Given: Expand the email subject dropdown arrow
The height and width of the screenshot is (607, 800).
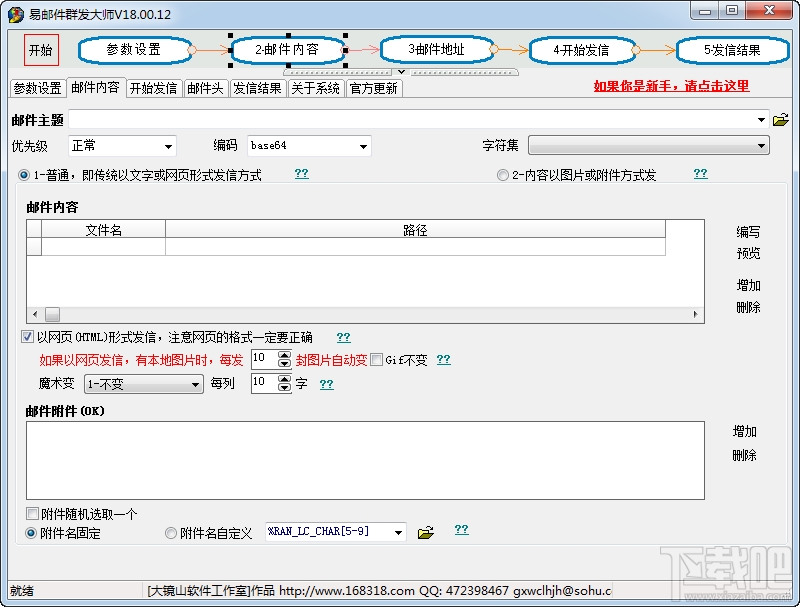Looking at the screenshot, I should click(761, 120).
